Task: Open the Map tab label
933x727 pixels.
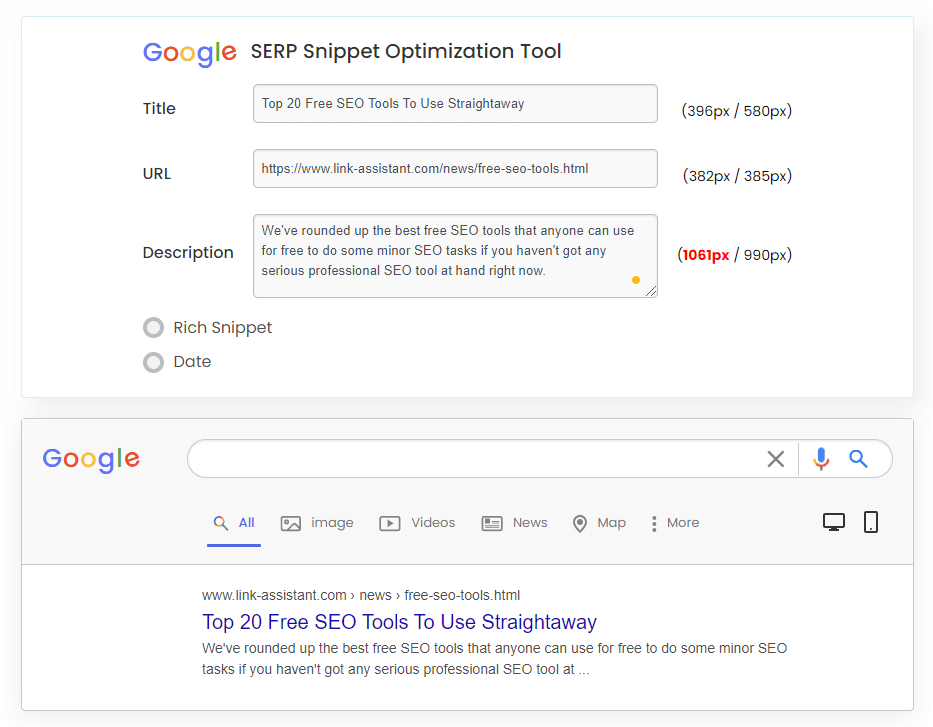Action: tap(612, 523)
